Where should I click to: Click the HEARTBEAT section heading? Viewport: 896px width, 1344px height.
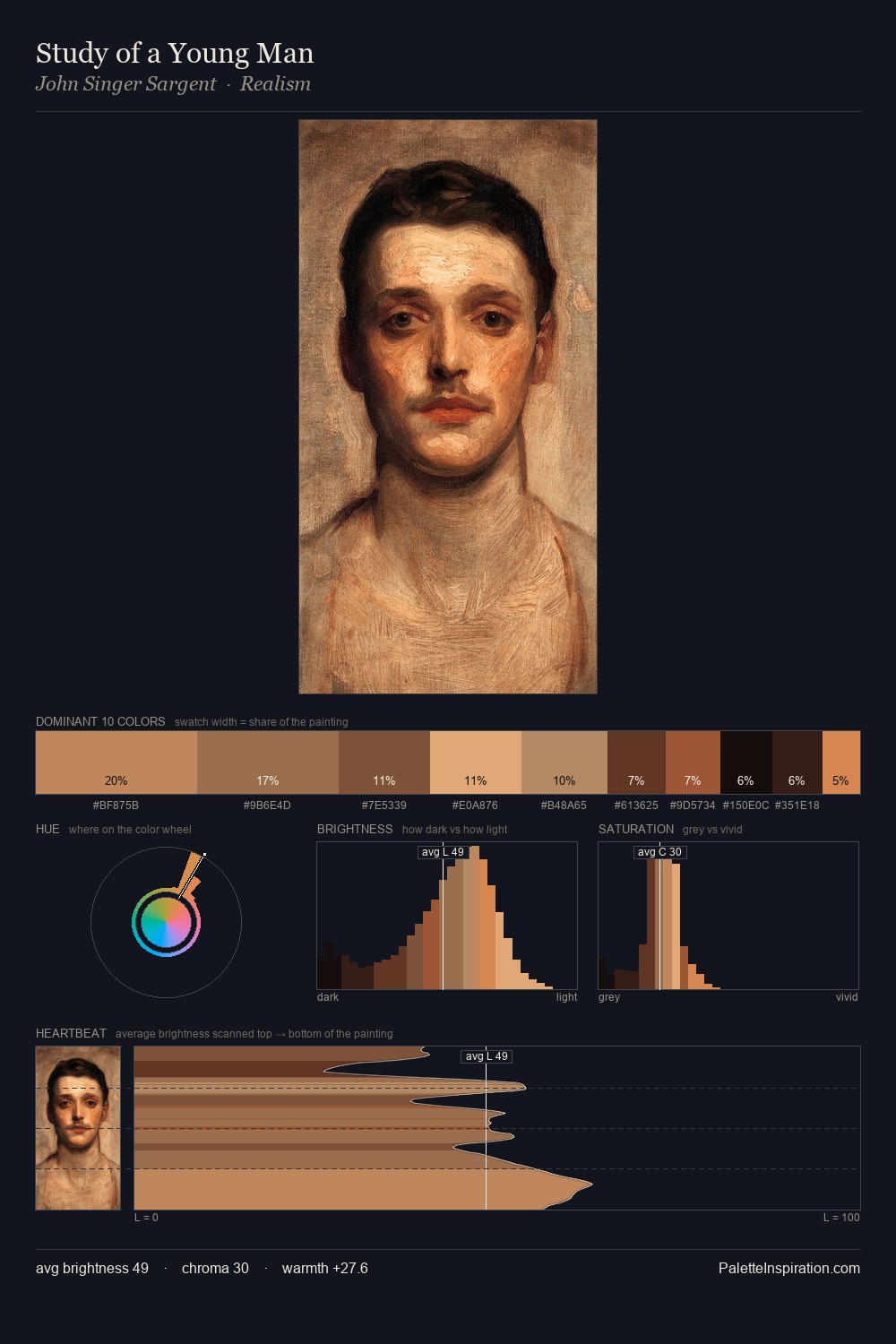point(71,1033)
